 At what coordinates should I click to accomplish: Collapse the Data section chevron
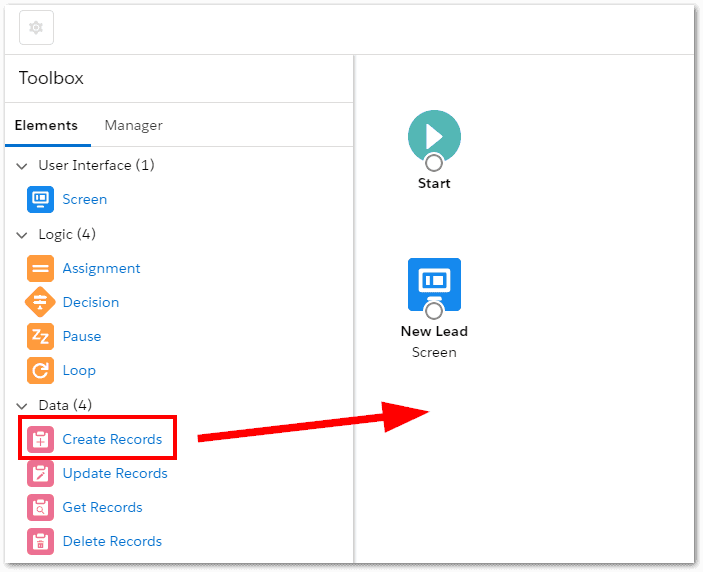tap(22, 405)
